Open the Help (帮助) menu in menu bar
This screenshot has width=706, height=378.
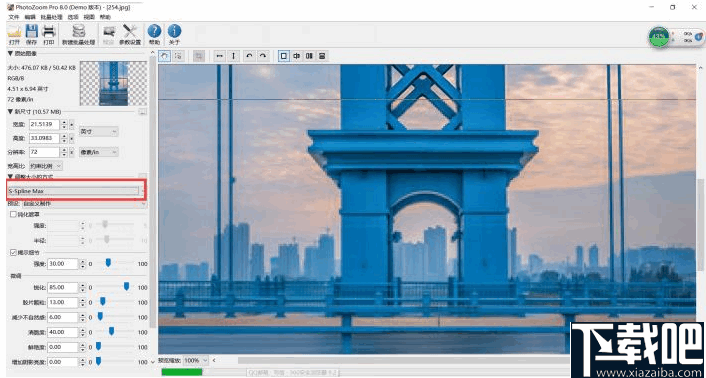[x=105, y=17]
